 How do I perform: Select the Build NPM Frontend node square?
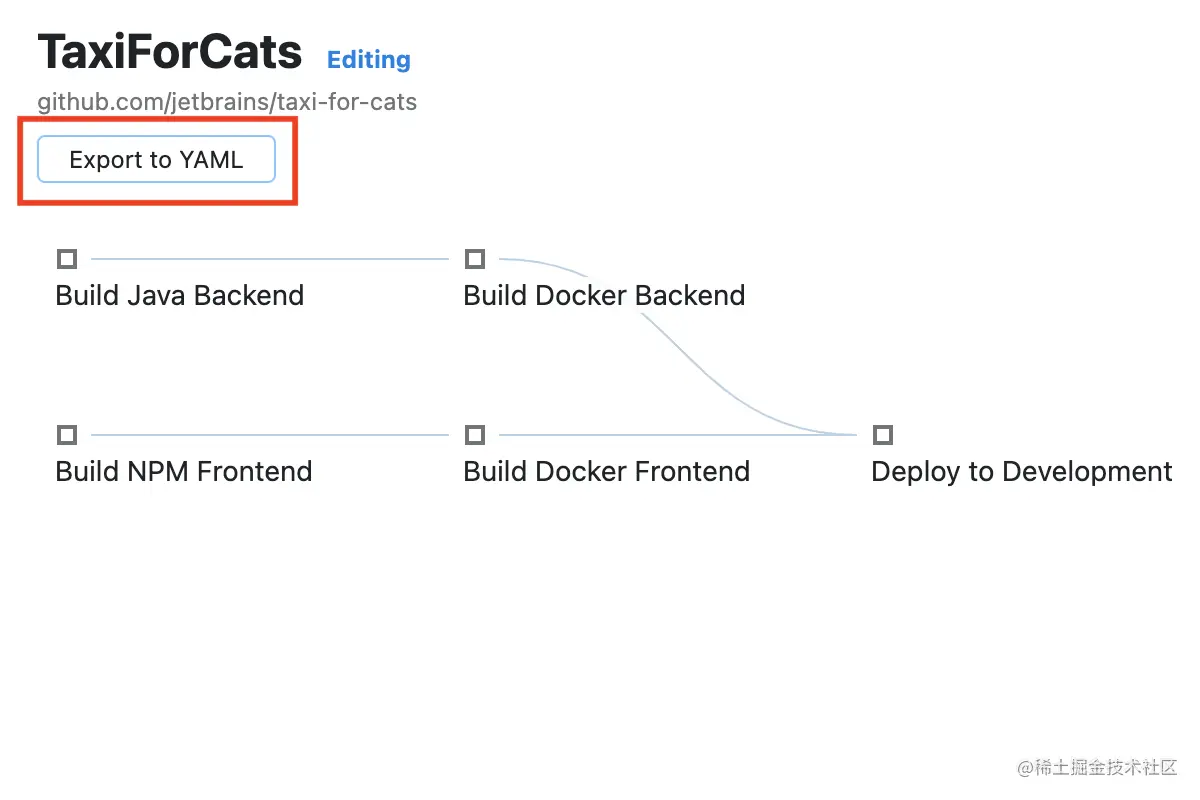point(67,435)
